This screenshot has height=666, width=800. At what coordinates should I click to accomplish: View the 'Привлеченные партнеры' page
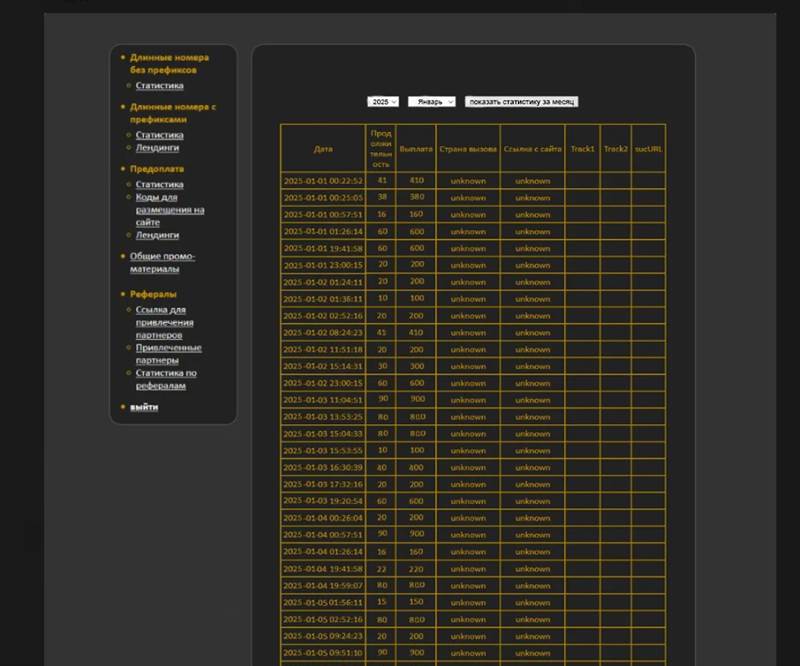[168, 354]
